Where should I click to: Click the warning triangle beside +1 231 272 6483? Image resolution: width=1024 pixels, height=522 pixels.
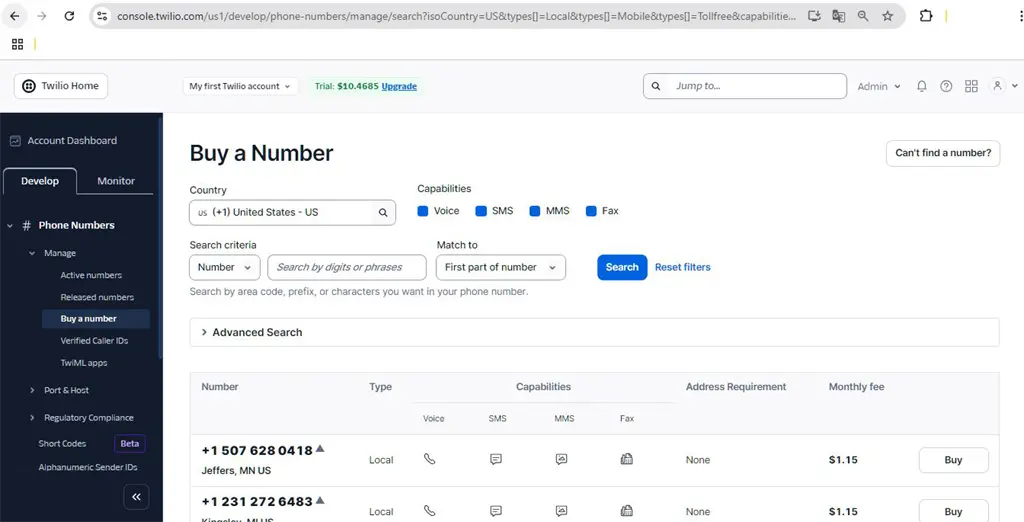click(x=320, y=500)
